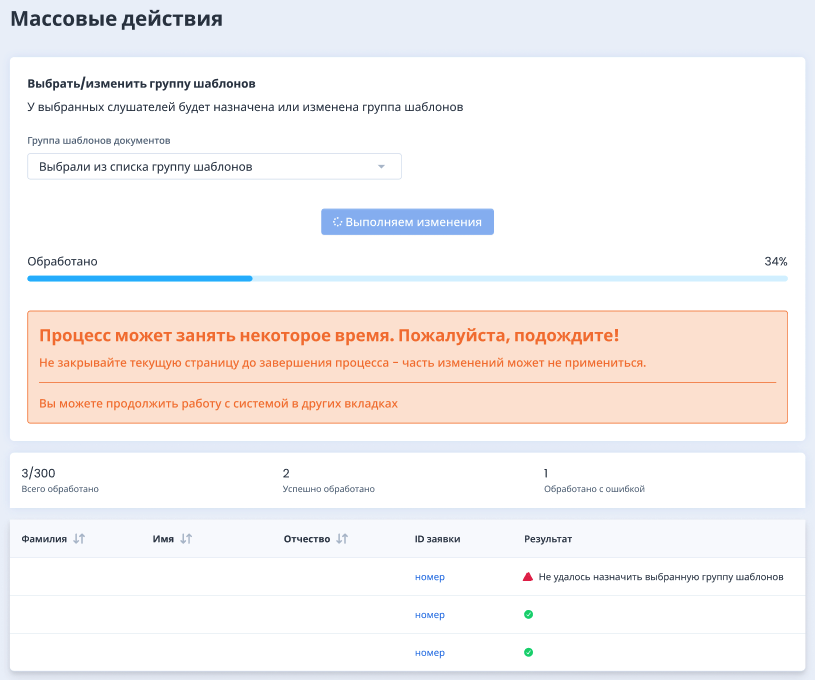Click the 'Группа шаблонов документов' field label
This screenshot has height=680, width=815.
99,140
